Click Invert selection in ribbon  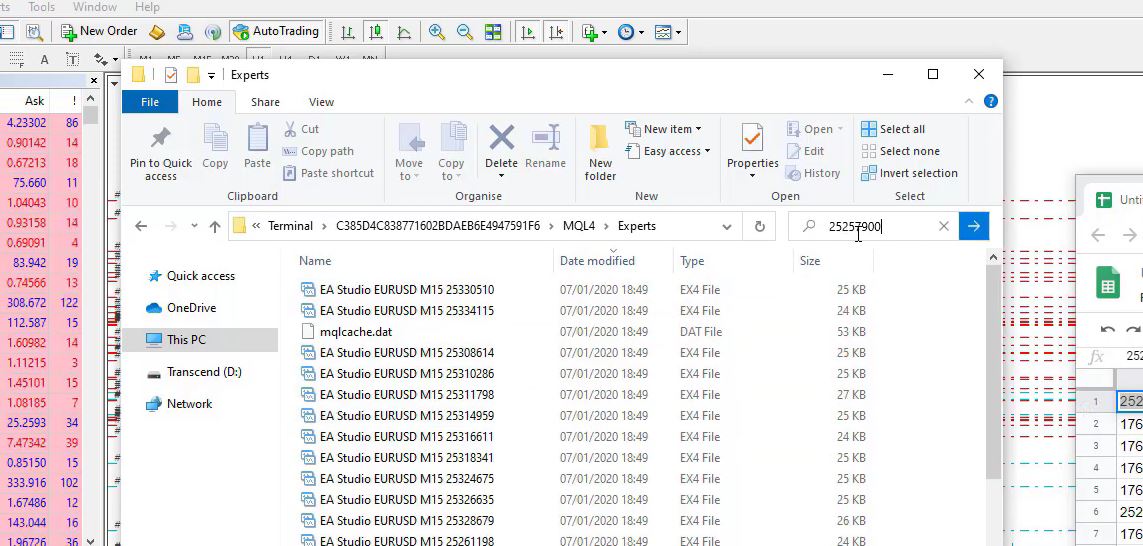tap(910, 173)
